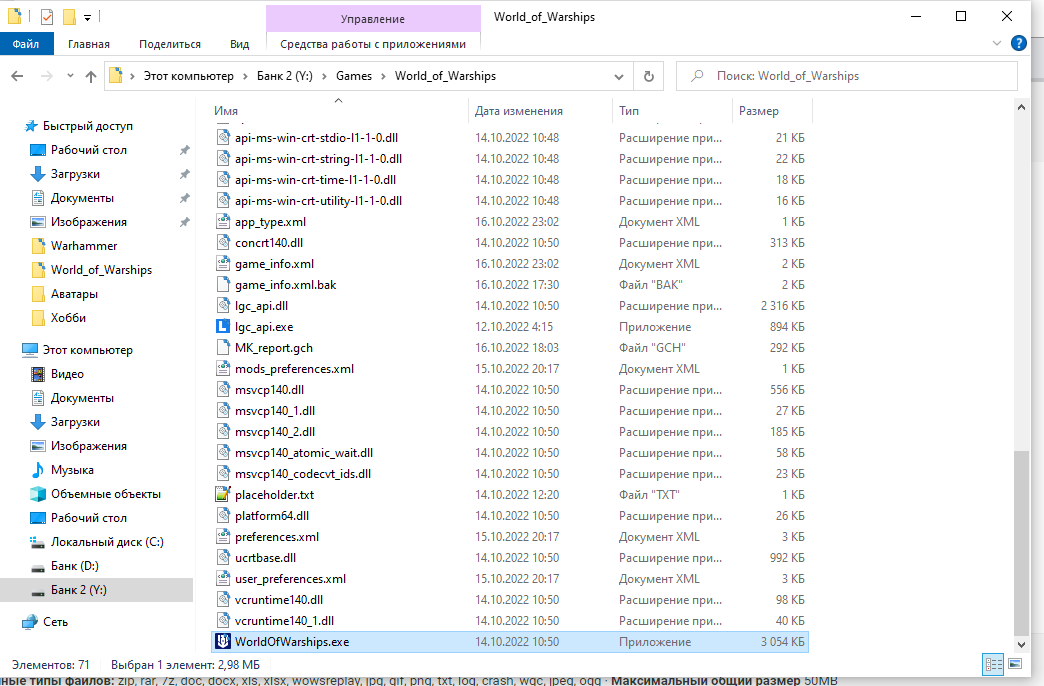Select the mods_preferences.xml file name
This screenshot has width=1044, height=686.
point(294,369)
